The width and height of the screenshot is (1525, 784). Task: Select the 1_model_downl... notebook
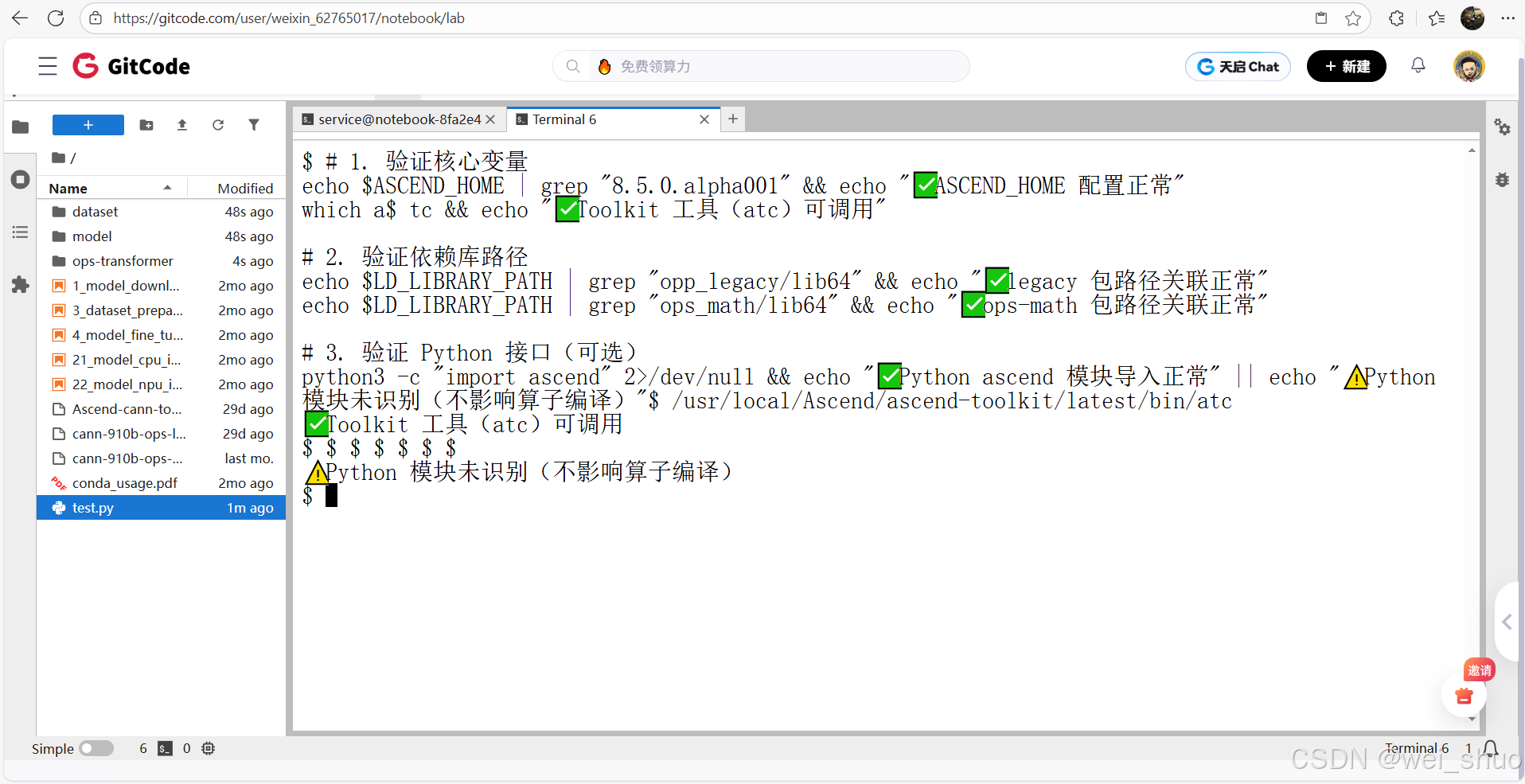(x=162, y=286)
